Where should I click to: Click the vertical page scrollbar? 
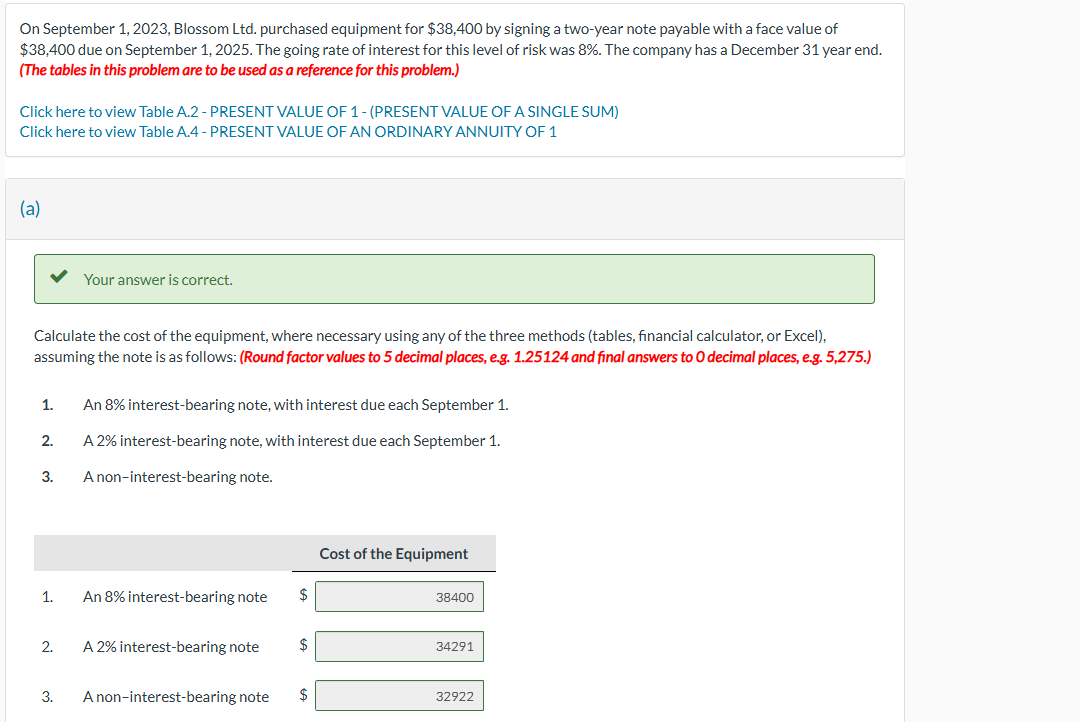coord(1075,360)
